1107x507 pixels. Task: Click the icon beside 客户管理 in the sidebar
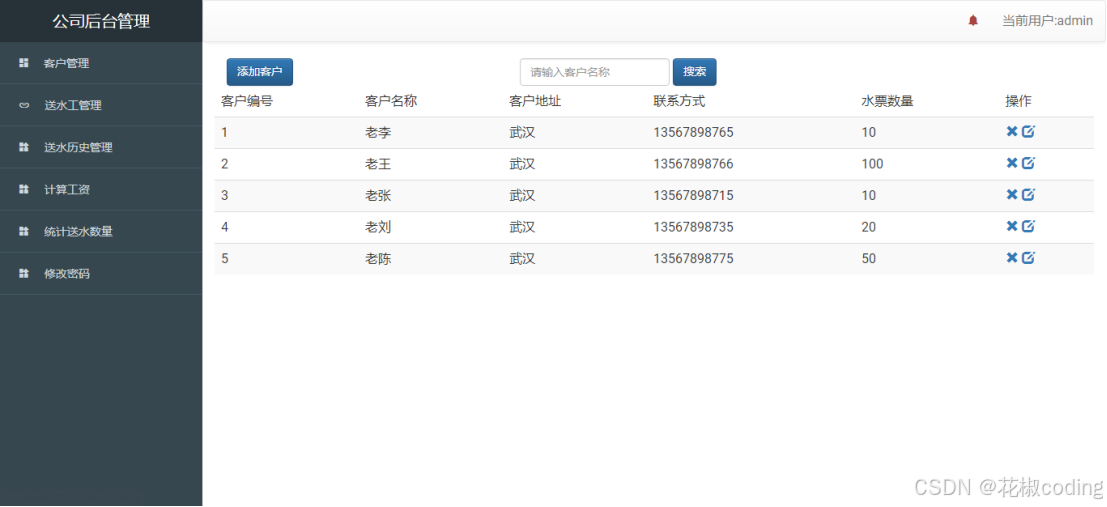pos(23,63)
